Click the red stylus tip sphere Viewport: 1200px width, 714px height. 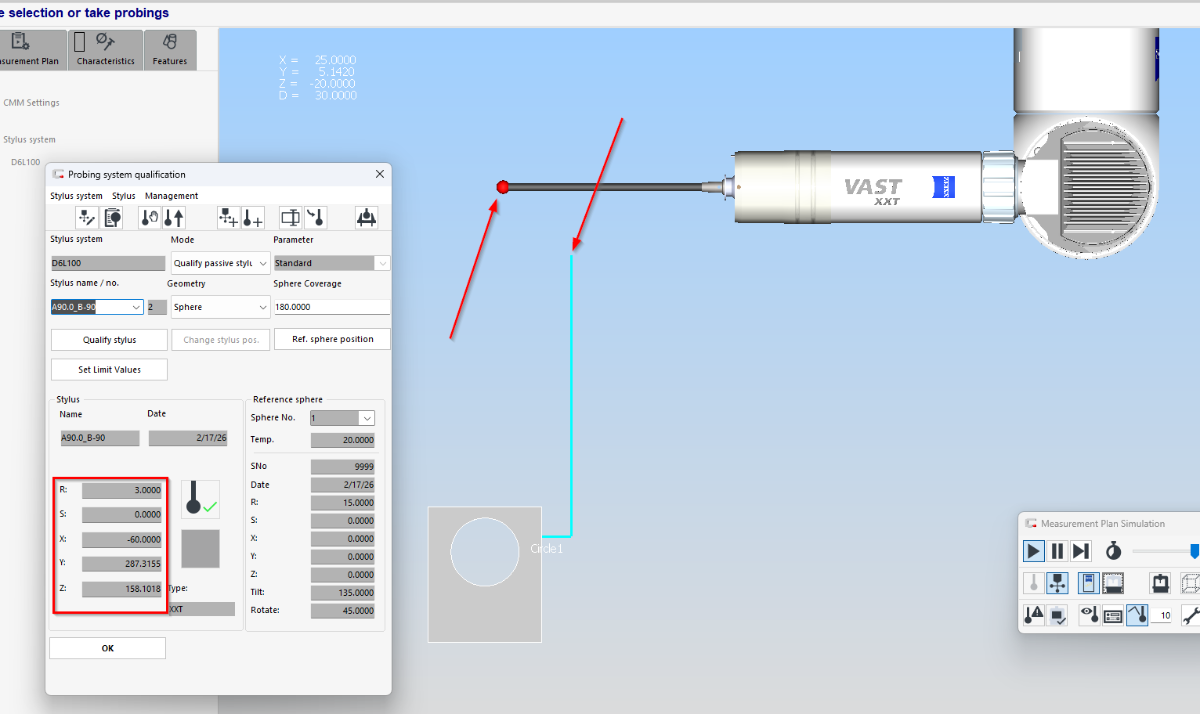[503, 187]
